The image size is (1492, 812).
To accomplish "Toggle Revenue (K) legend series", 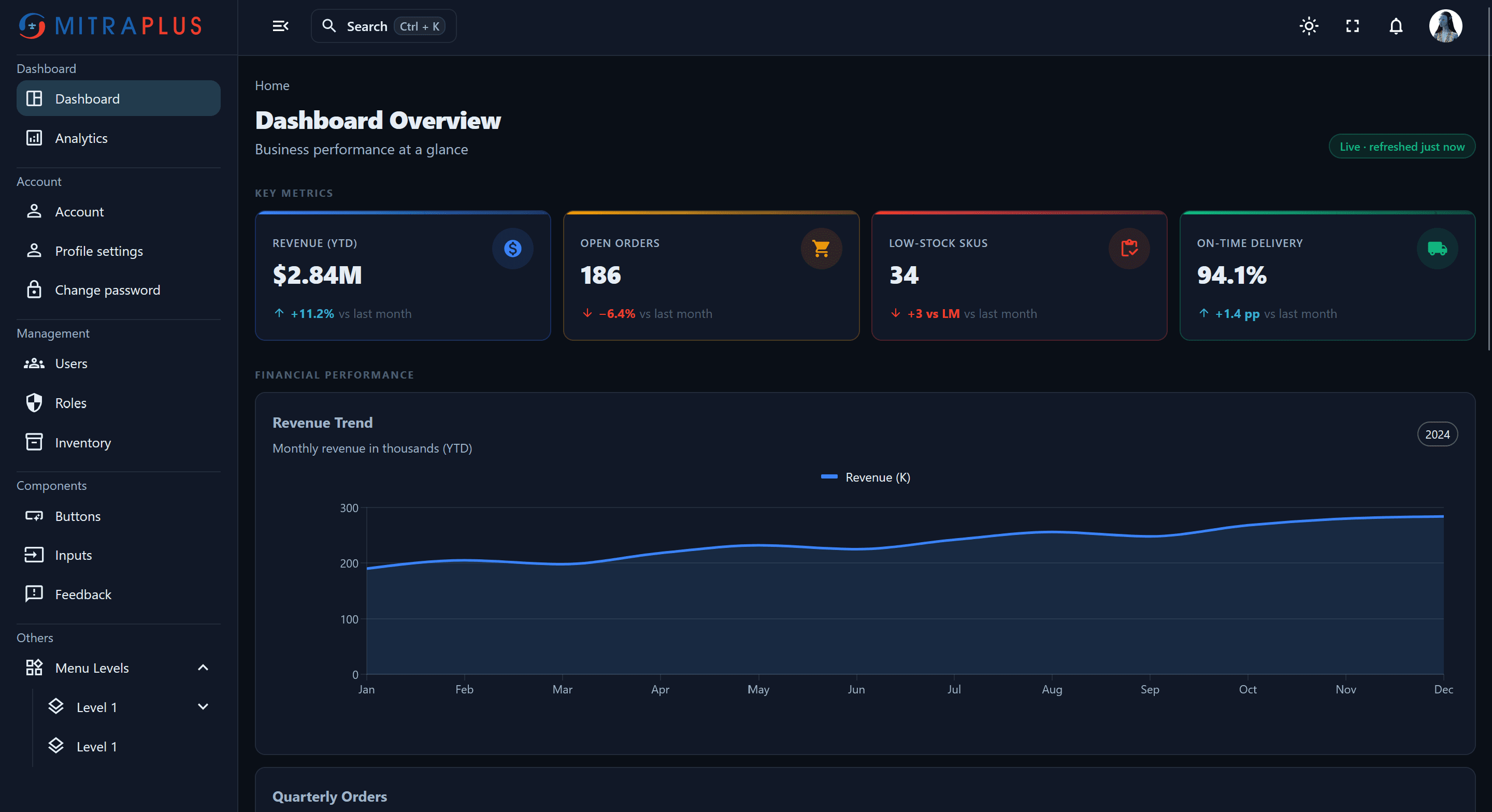I will 865,477.
